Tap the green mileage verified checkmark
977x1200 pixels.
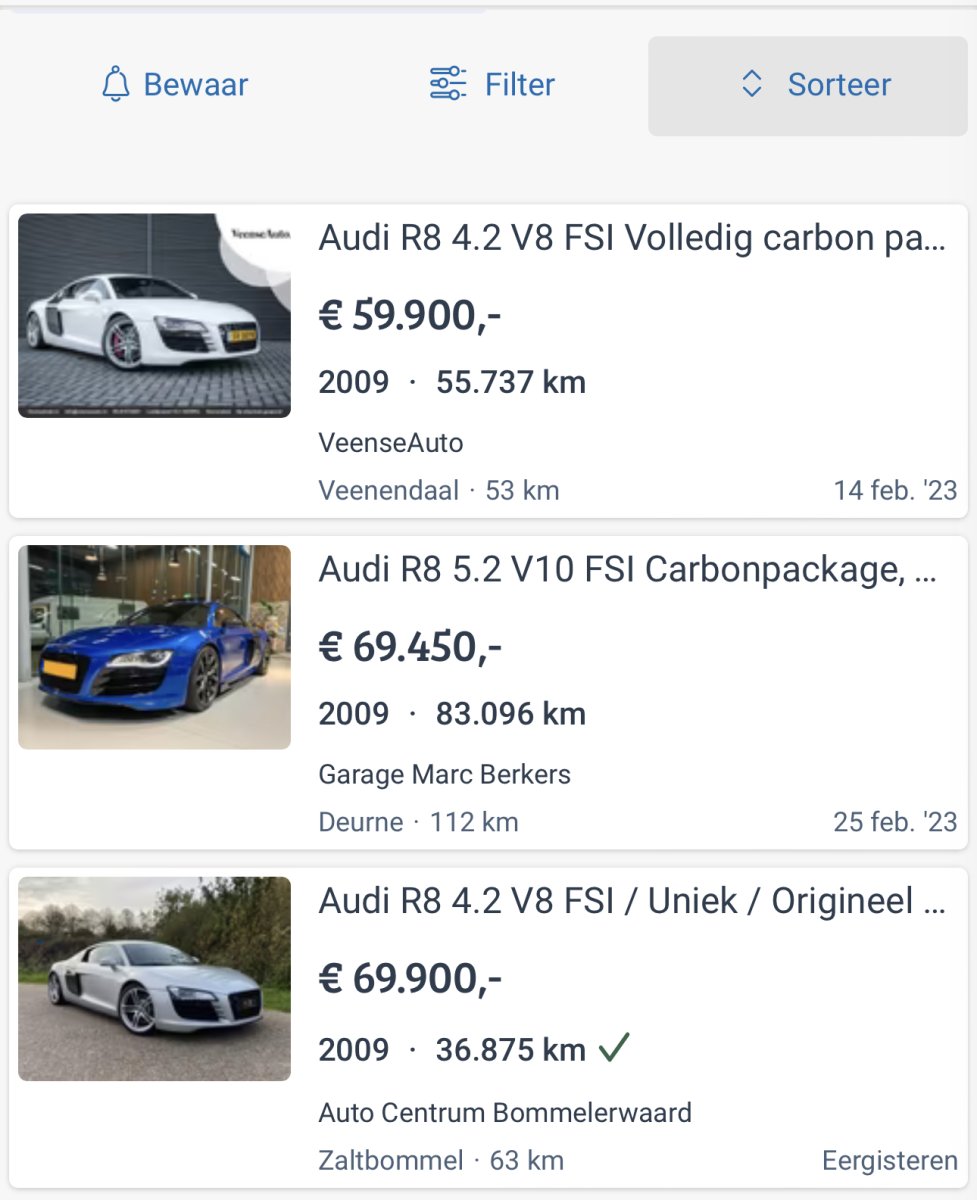coord(614,1048)
